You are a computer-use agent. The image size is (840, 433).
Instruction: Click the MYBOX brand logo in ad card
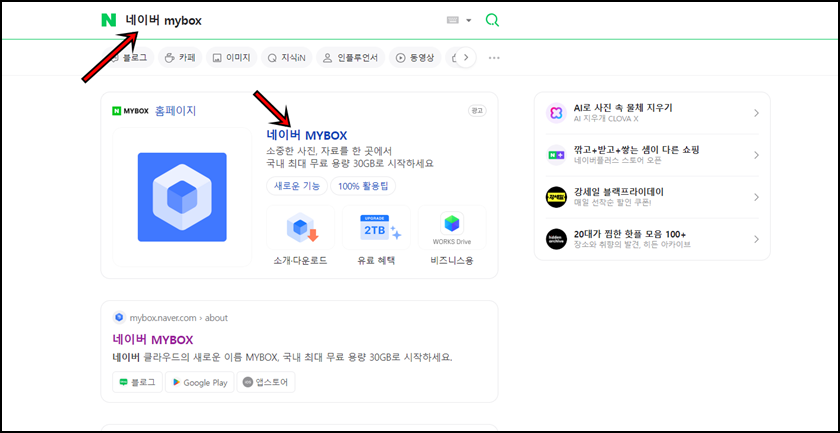click(130, 111)
